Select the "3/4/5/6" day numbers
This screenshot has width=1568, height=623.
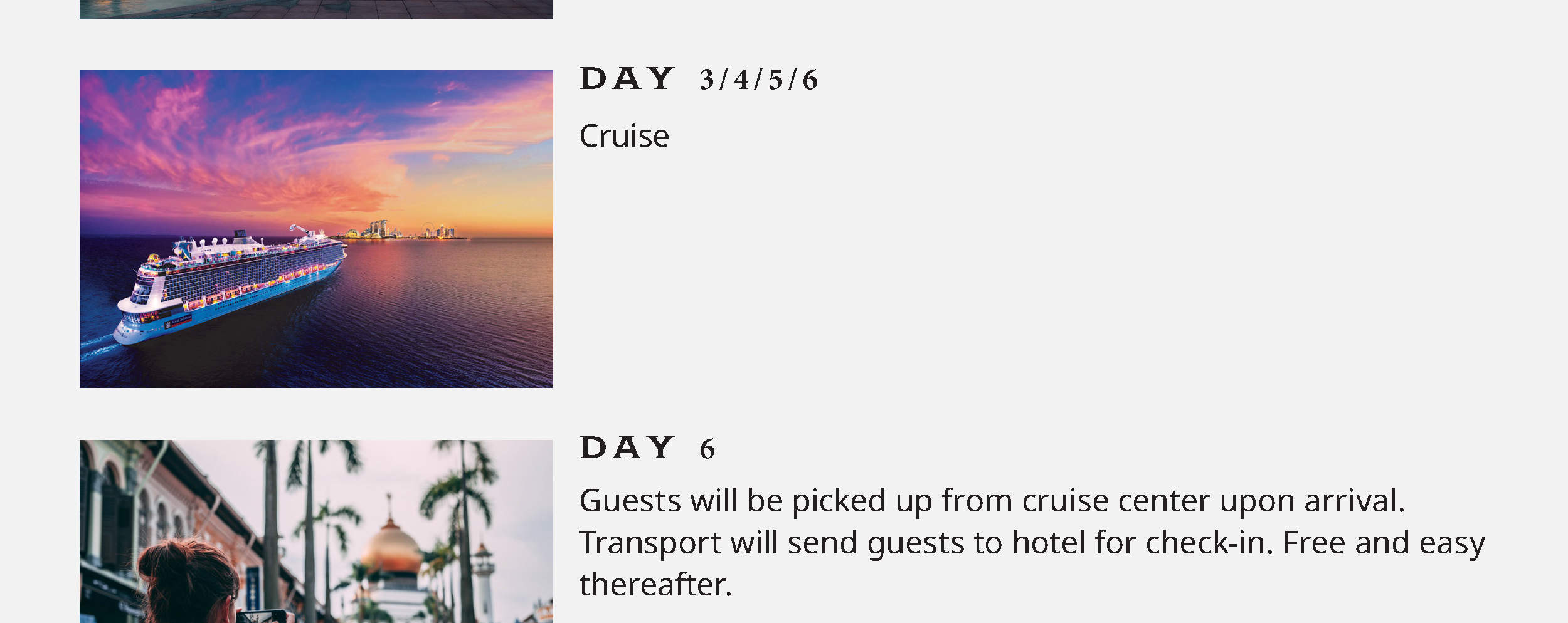click(758, 80)
